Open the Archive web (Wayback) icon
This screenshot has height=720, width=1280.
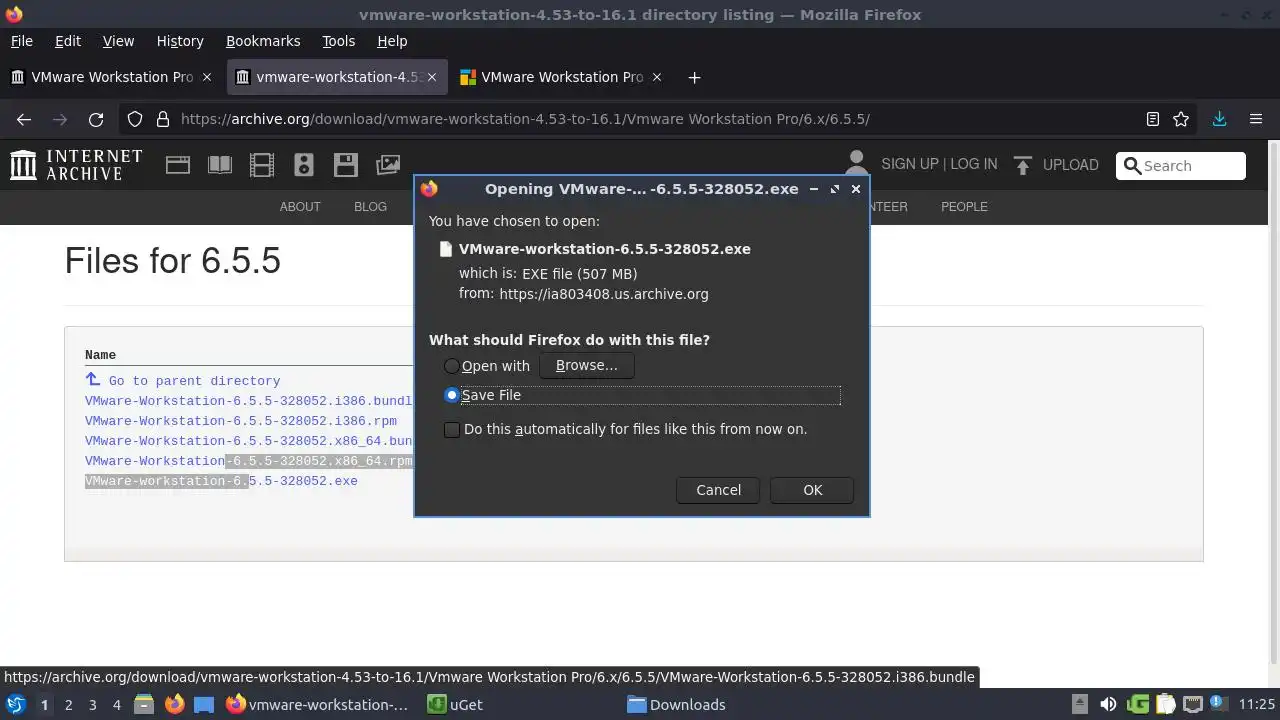178,165
